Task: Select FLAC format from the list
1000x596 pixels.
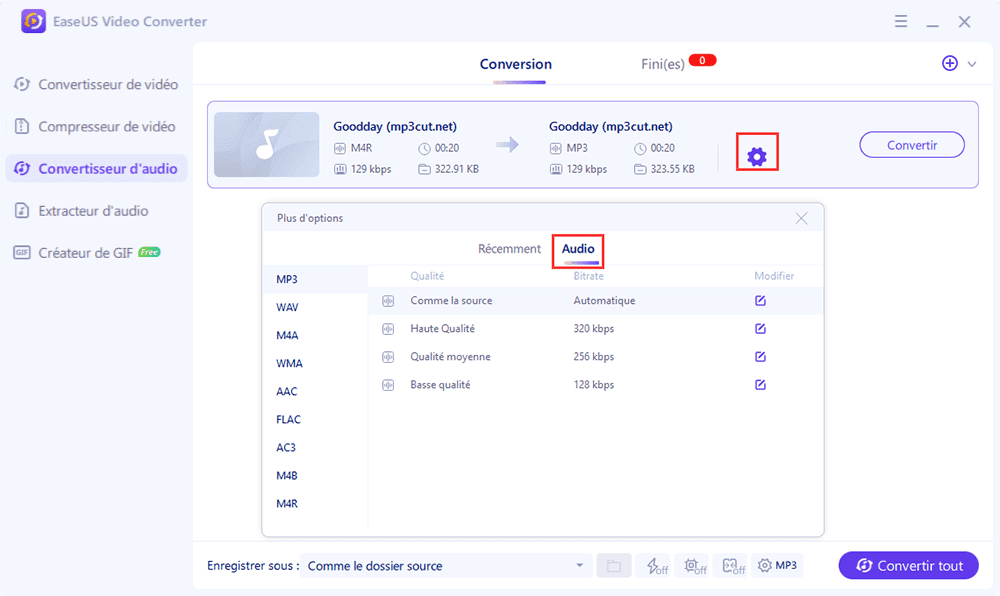Action: coord(289,420)
